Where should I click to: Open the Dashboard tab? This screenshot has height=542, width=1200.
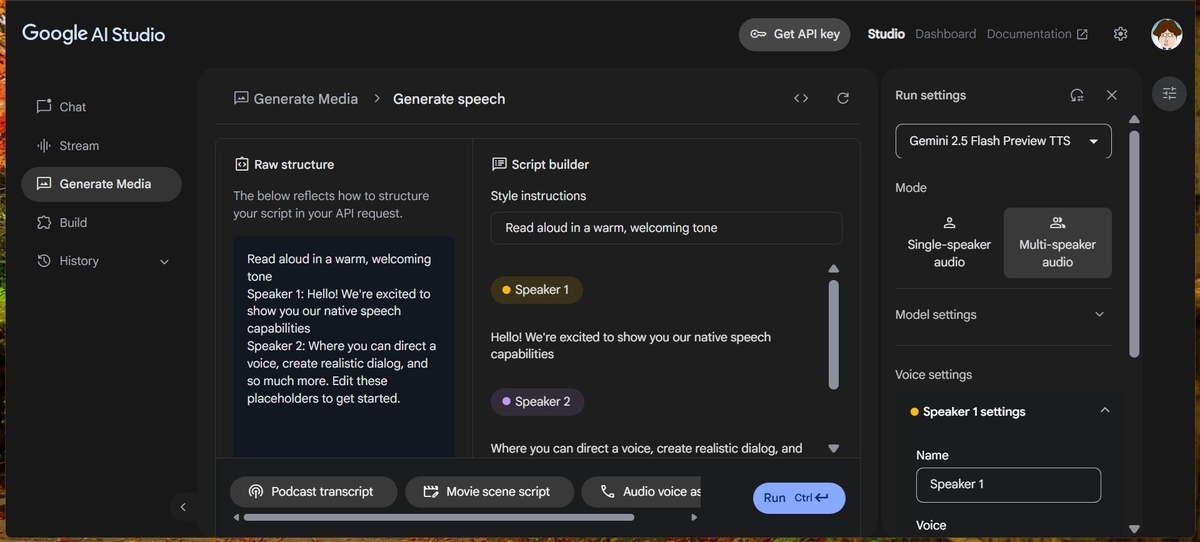coord(945,34)
